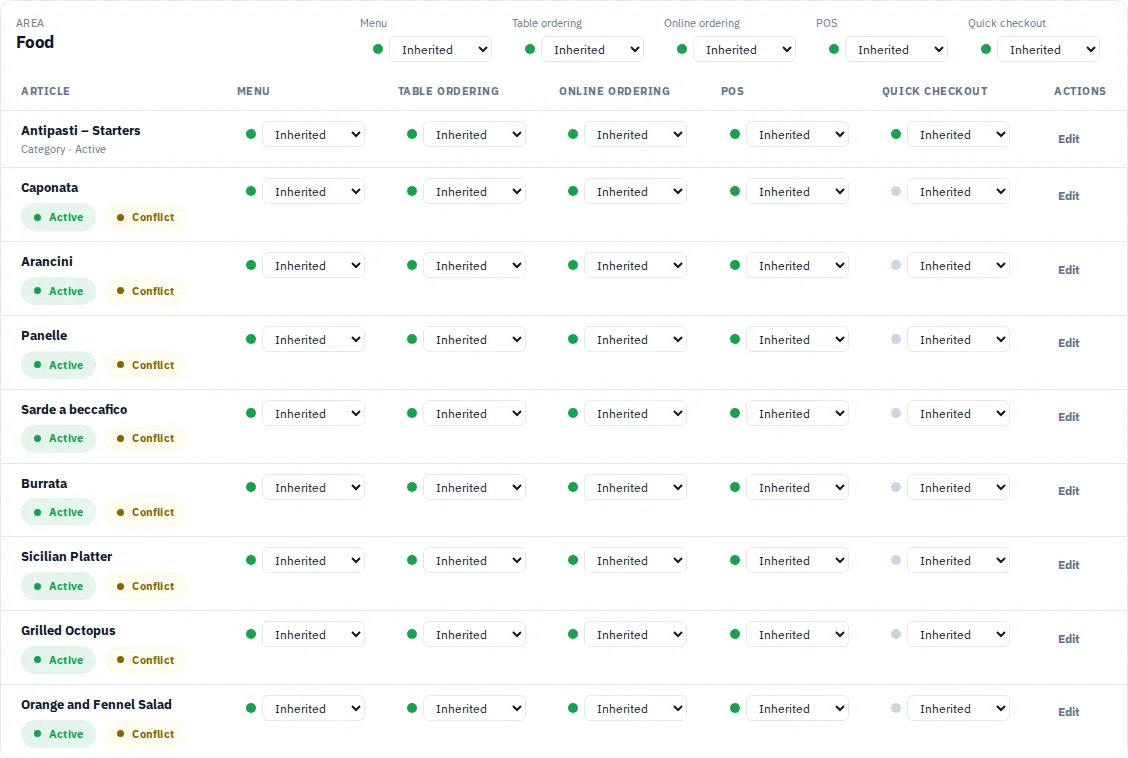Click Edit for Grilled Octopus
The width and height of the screenshot is (1128, 758).
pyautogui.click(x=1068, y=639)
